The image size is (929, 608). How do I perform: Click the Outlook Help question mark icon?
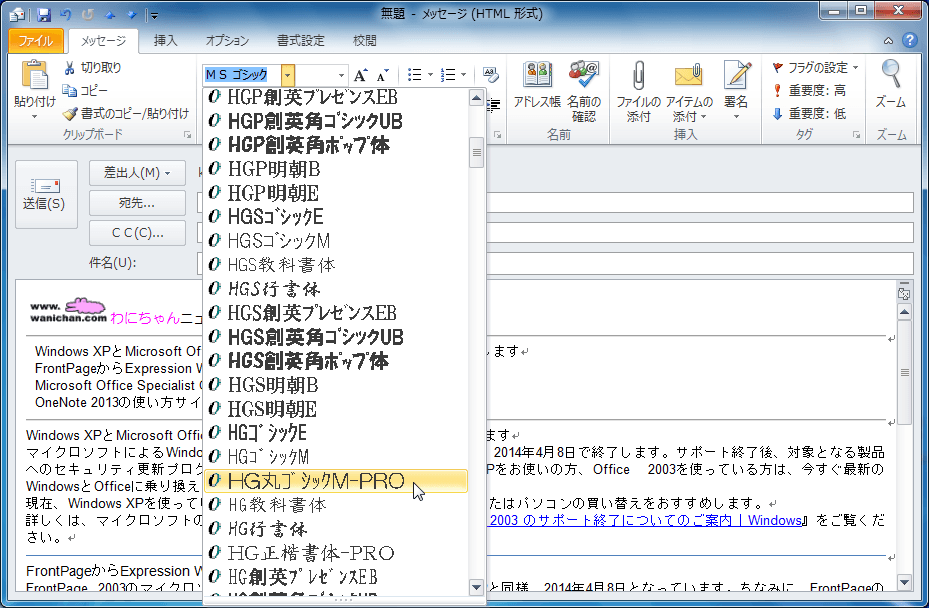point(910,40)
